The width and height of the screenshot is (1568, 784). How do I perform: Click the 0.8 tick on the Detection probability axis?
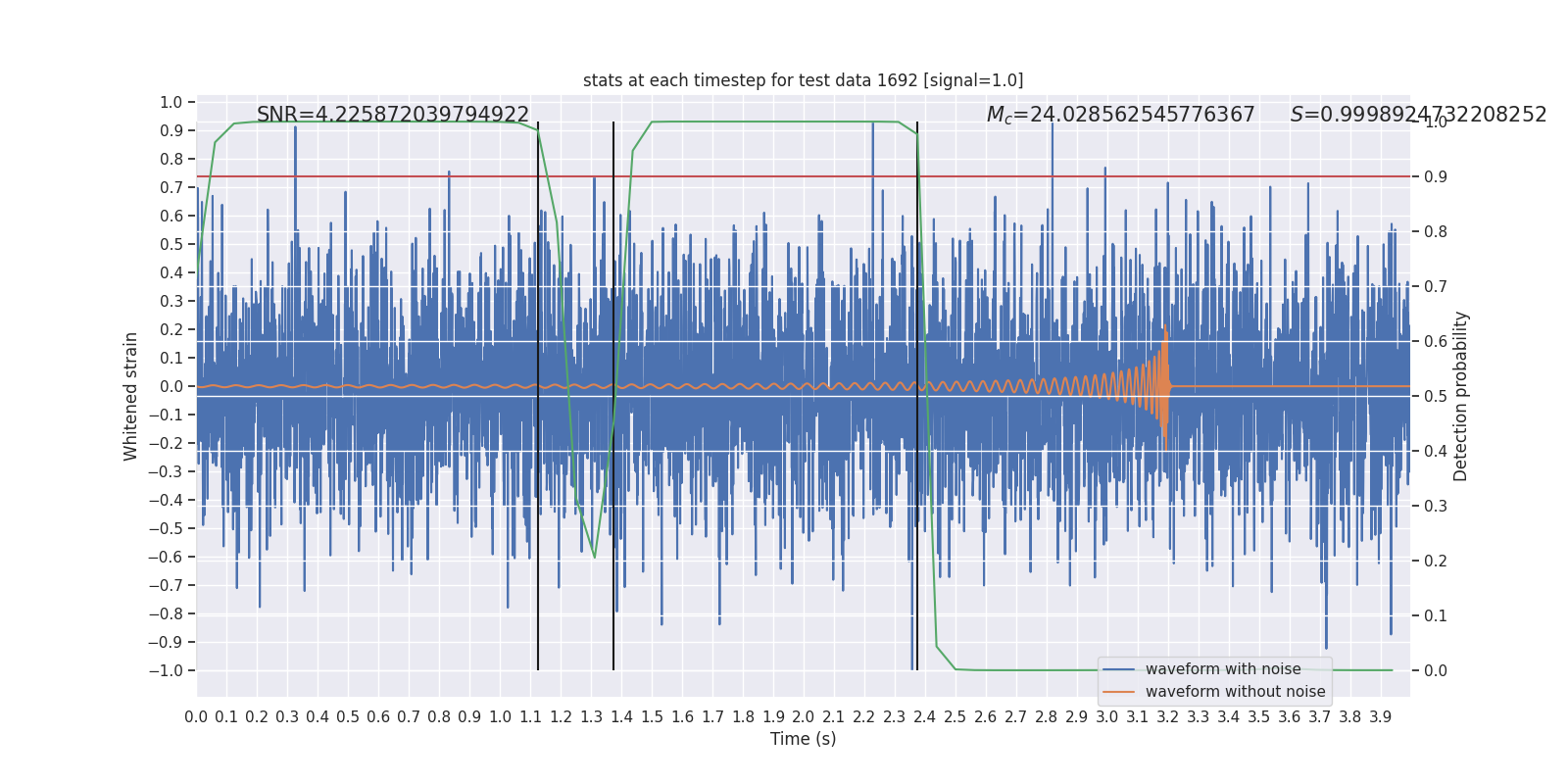click(x=1435, y=231)
